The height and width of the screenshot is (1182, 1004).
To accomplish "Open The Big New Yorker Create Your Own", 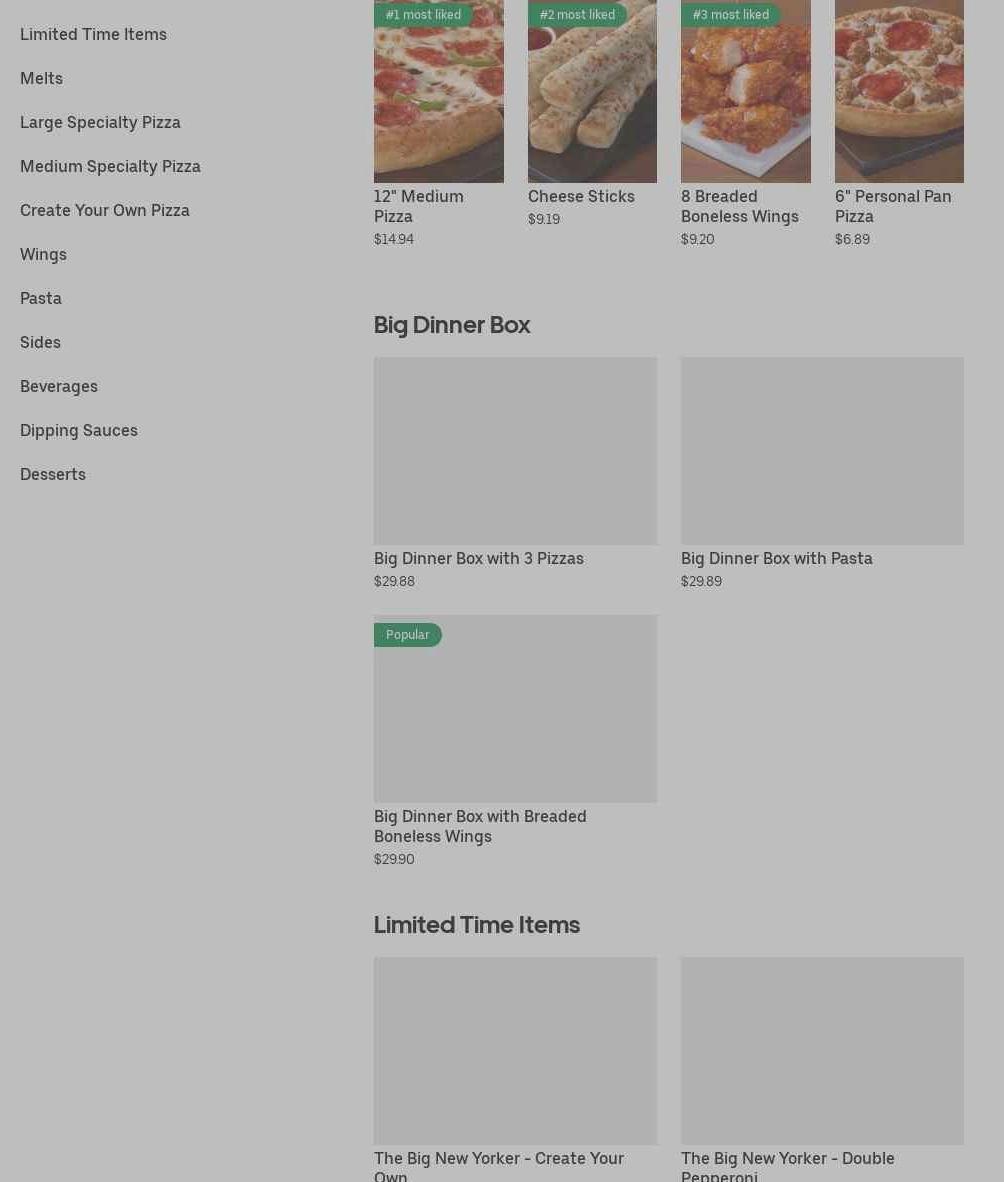I will tap(515, 1051).
